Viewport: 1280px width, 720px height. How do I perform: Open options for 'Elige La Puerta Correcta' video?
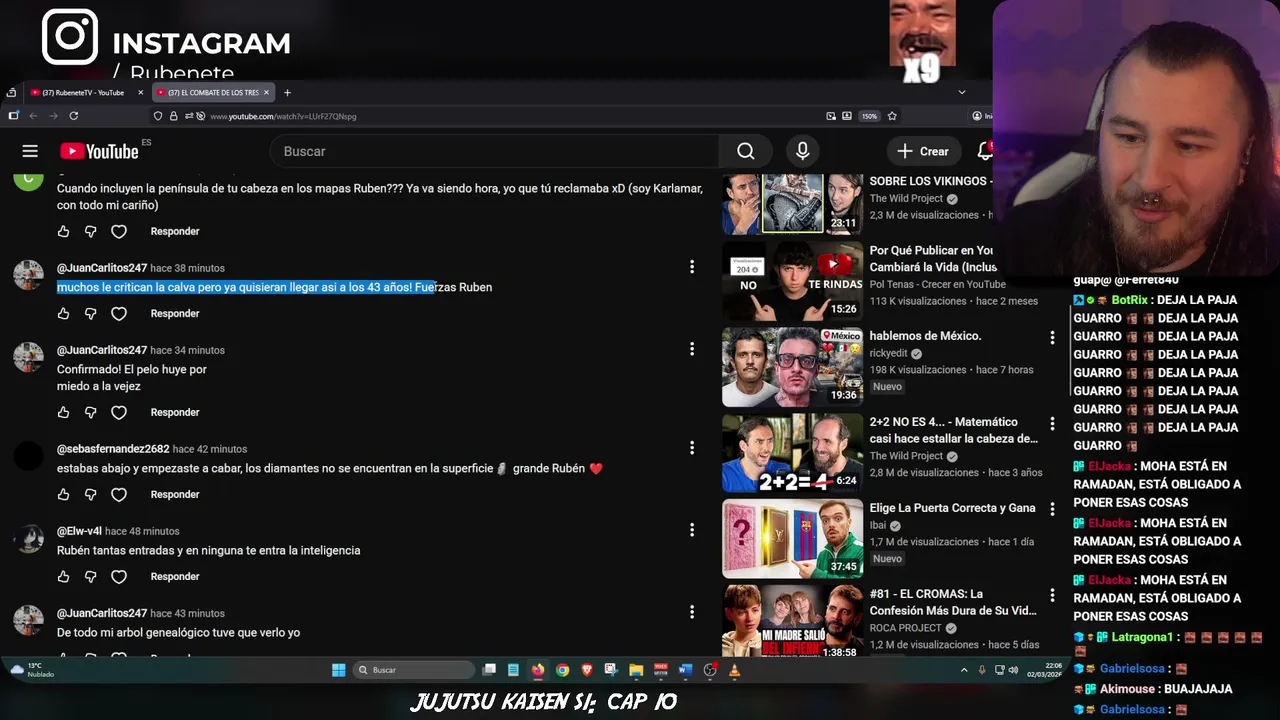pos(1052,509)
